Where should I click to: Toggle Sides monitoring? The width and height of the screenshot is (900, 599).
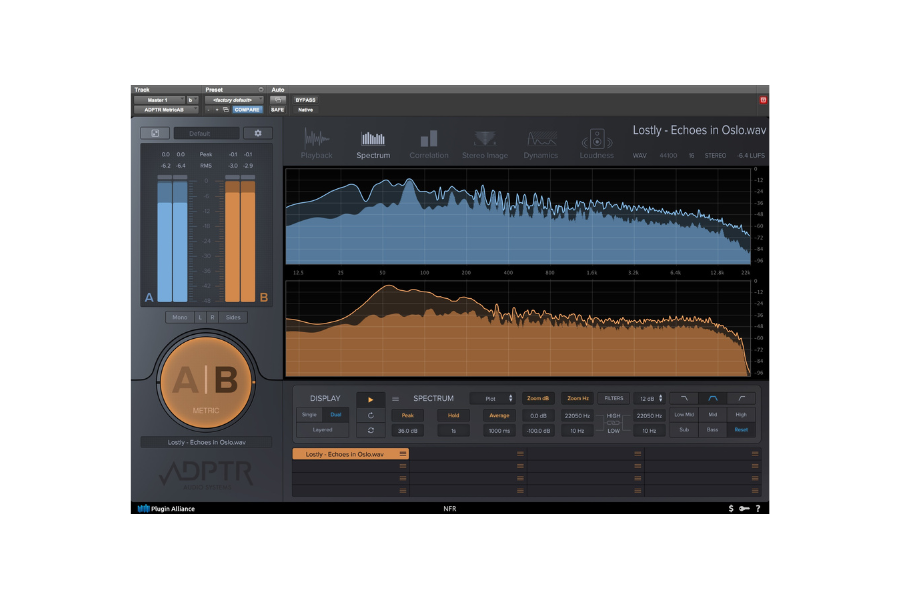click(x=233, y=317)
